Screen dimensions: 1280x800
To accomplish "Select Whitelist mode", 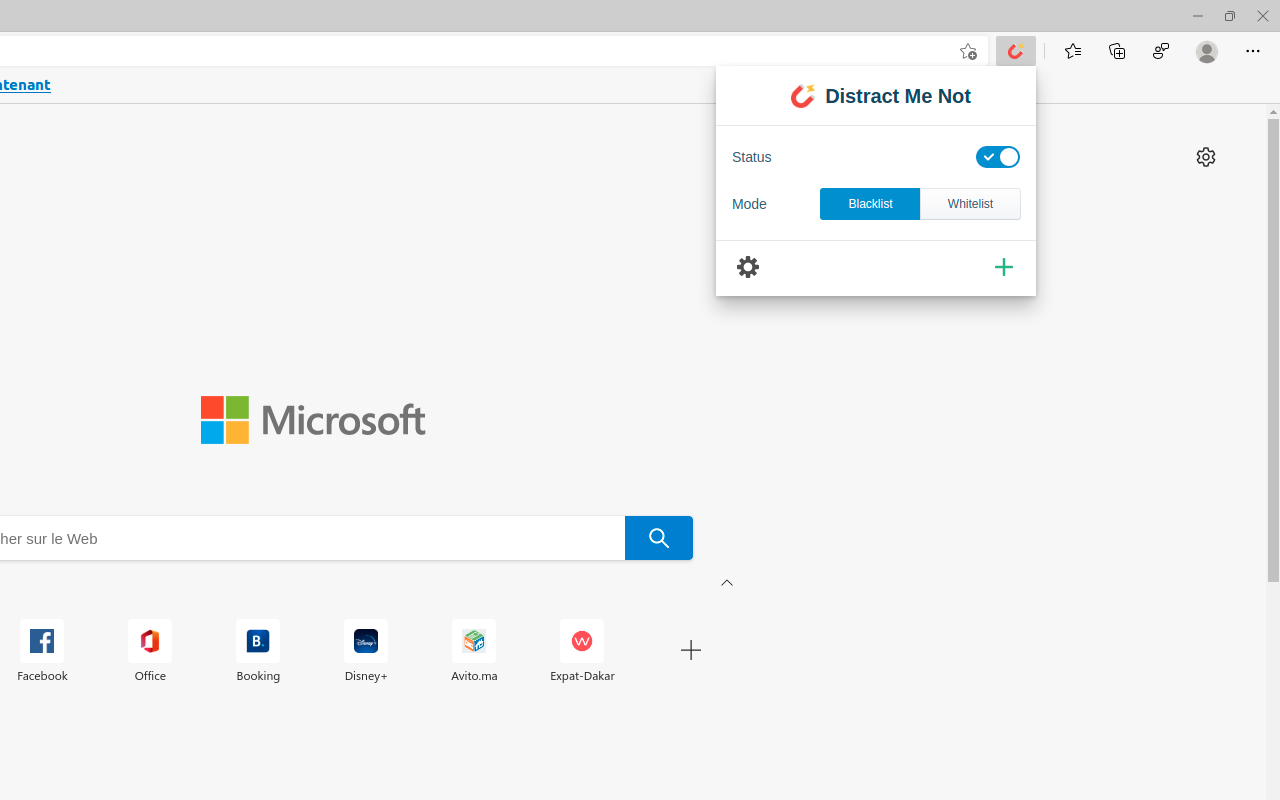I will [x=970, y=204].
